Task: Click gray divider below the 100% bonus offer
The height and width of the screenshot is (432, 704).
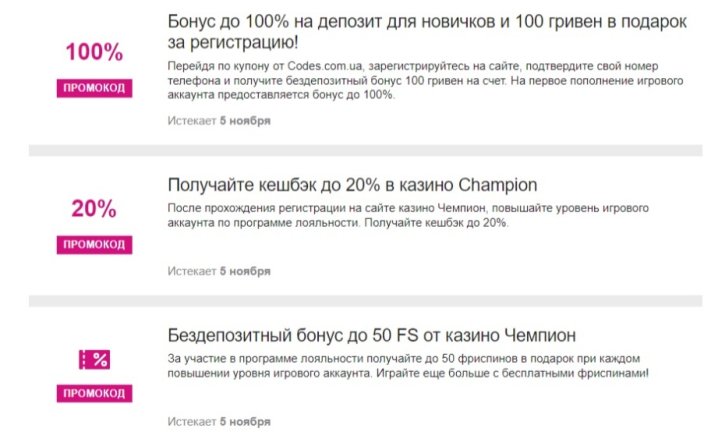Action: [365, 150]
